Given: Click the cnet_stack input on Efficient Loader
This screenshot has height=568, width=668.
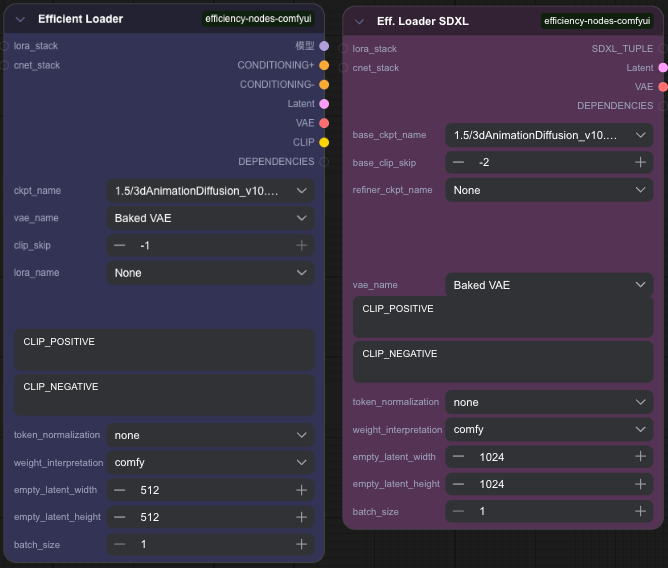Looking at the screenshot, I should (5, 65).
